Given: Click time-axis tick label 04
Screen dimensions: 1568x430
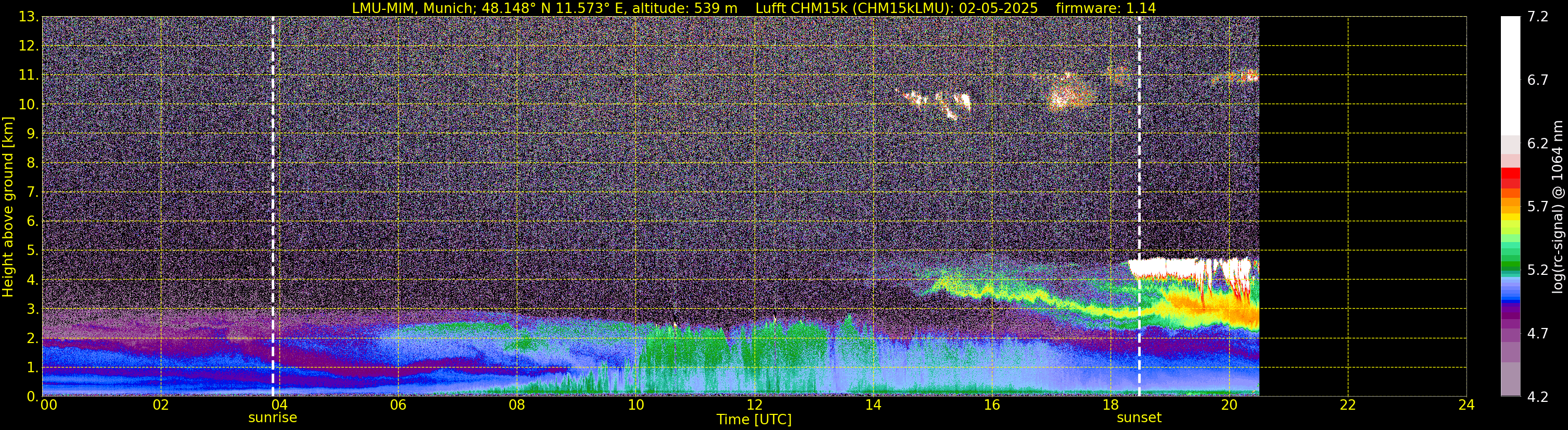Looking at the screenshot, I should click(x=279, y=405).
